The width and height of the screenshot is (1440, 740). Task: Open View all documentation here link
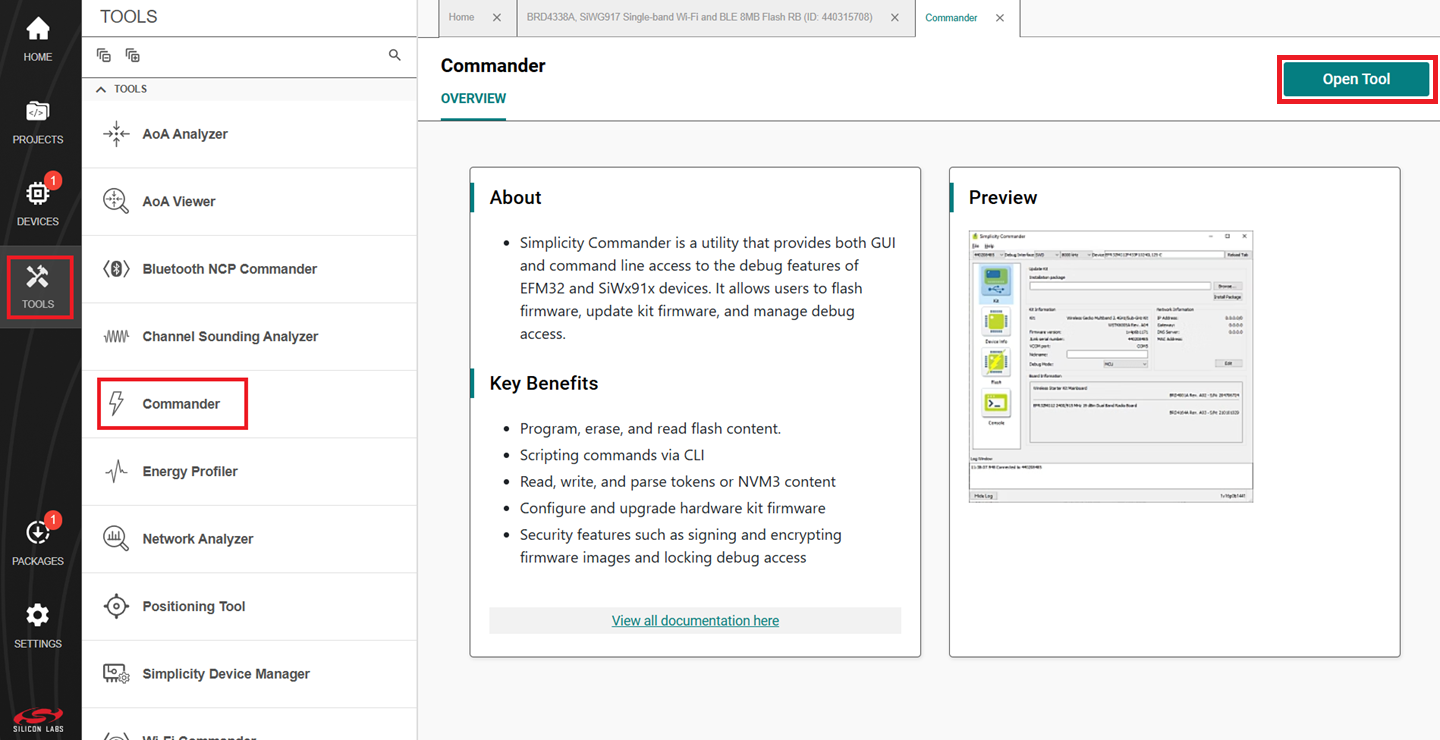coord(695,620)
